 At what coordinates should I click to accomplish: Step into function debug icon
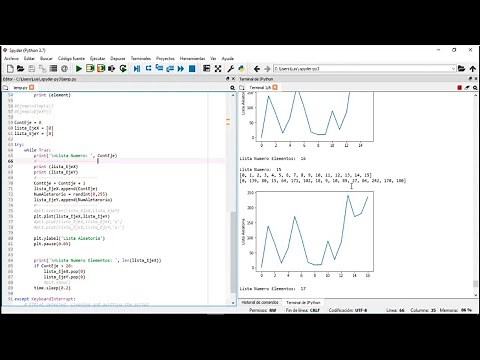point(159,69)
